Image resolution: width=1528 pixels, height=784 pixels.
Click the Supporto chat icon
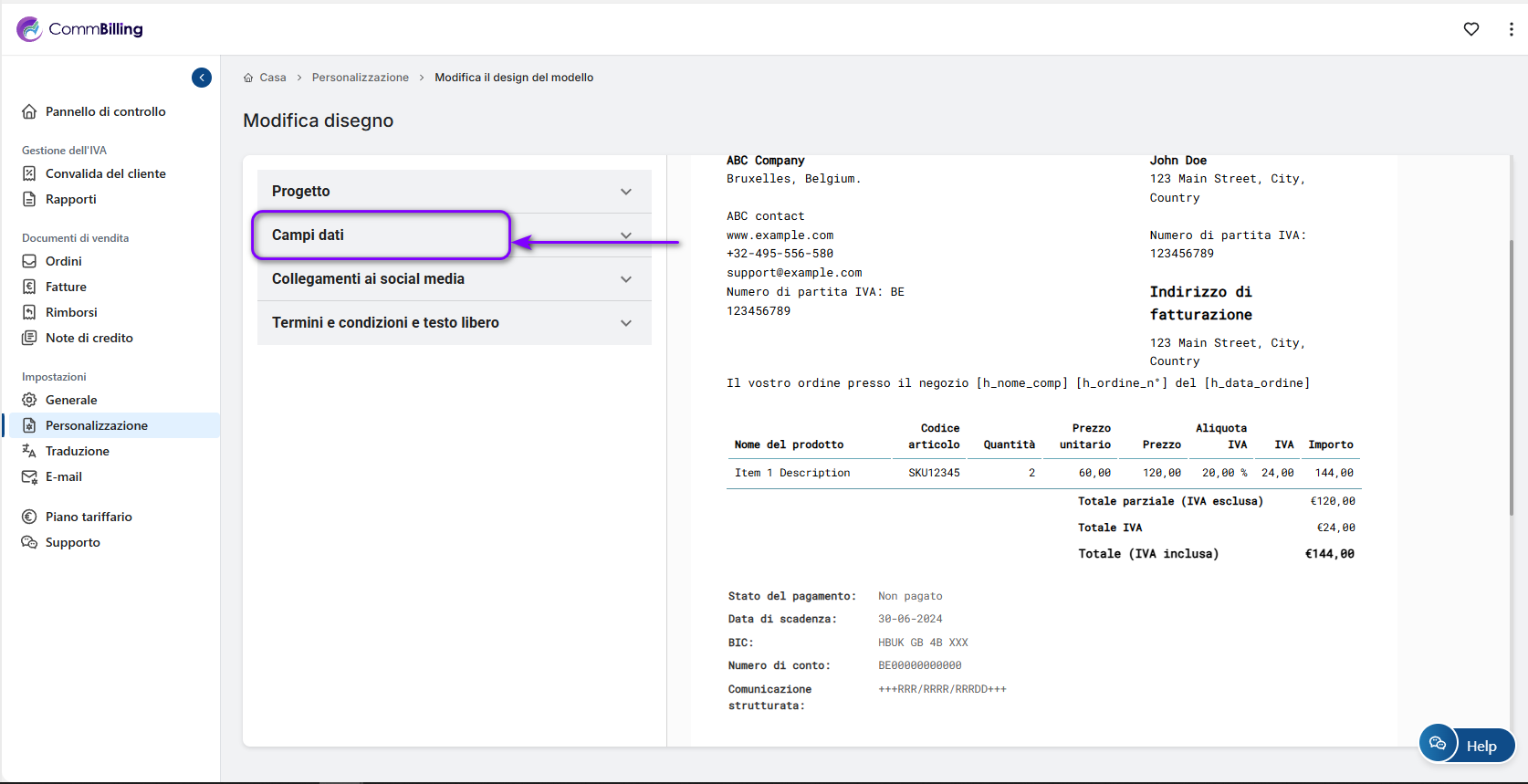coord(29,542)
